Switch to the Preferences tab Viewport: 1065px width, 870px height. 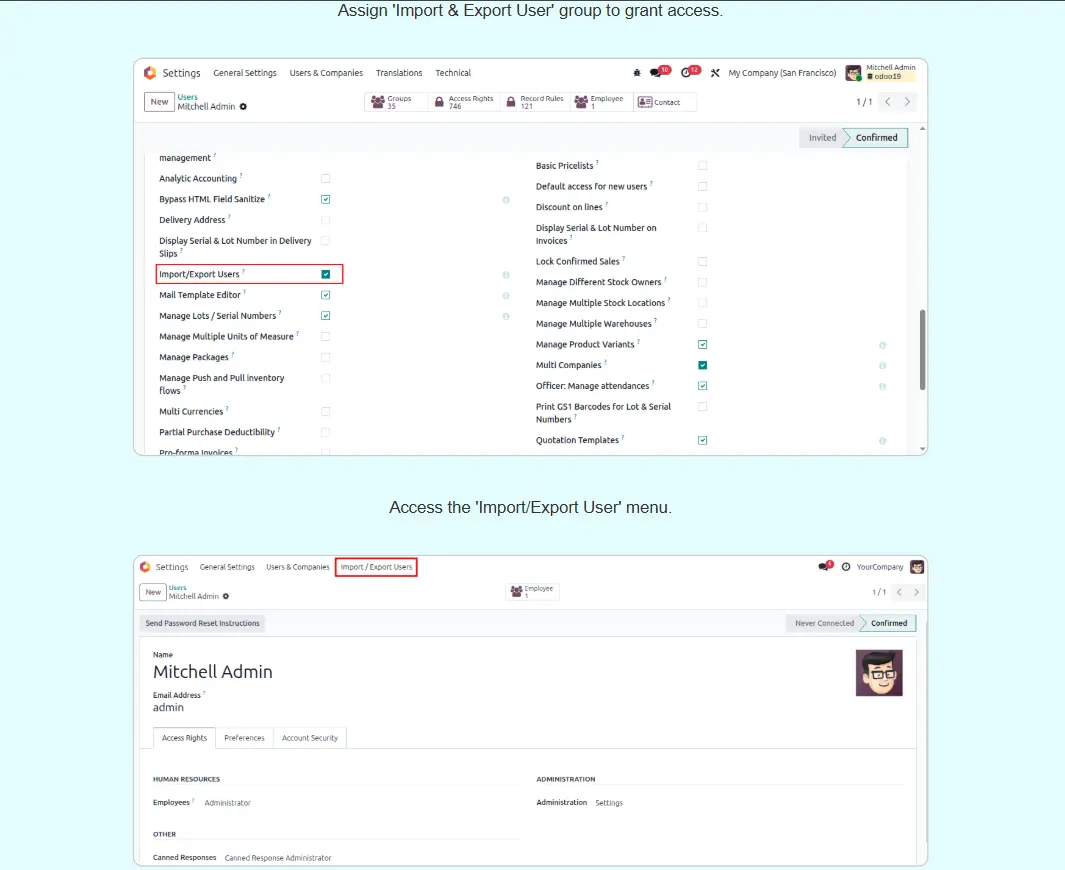(x=244, y=738)
